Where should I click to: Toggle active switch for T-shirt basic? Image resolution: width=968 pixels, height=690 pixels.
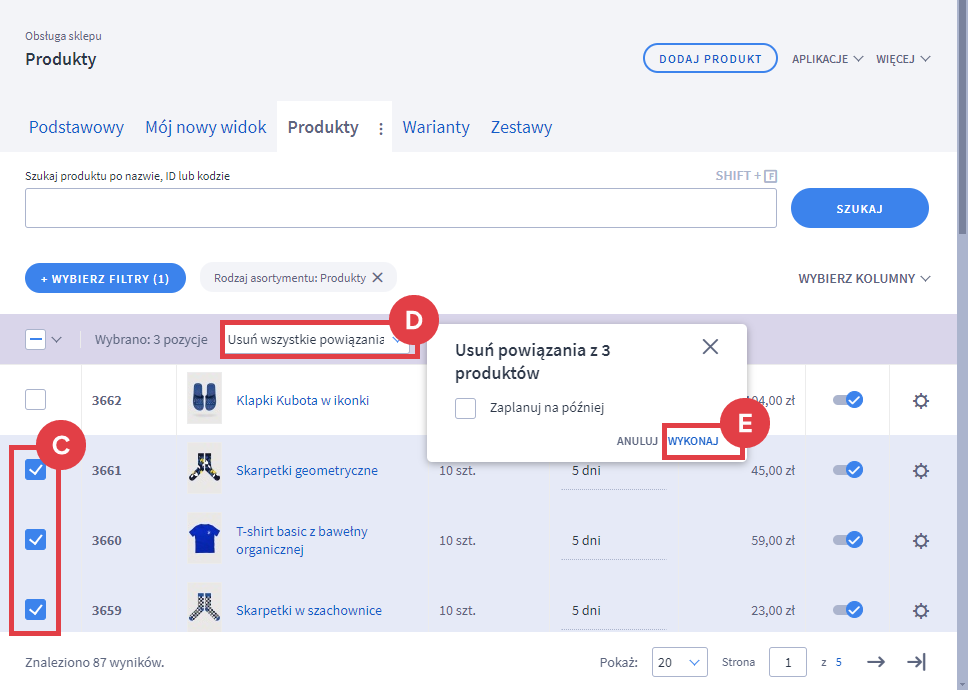[x=848, y=539]
